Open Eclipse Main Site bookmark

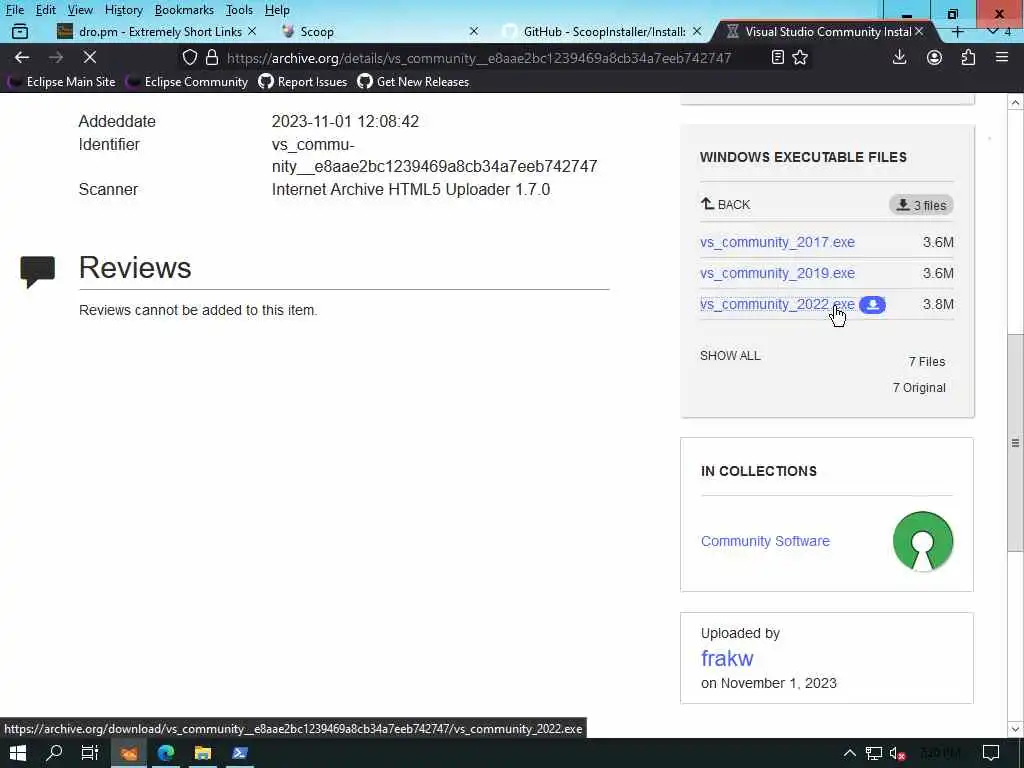coord(61,82)
